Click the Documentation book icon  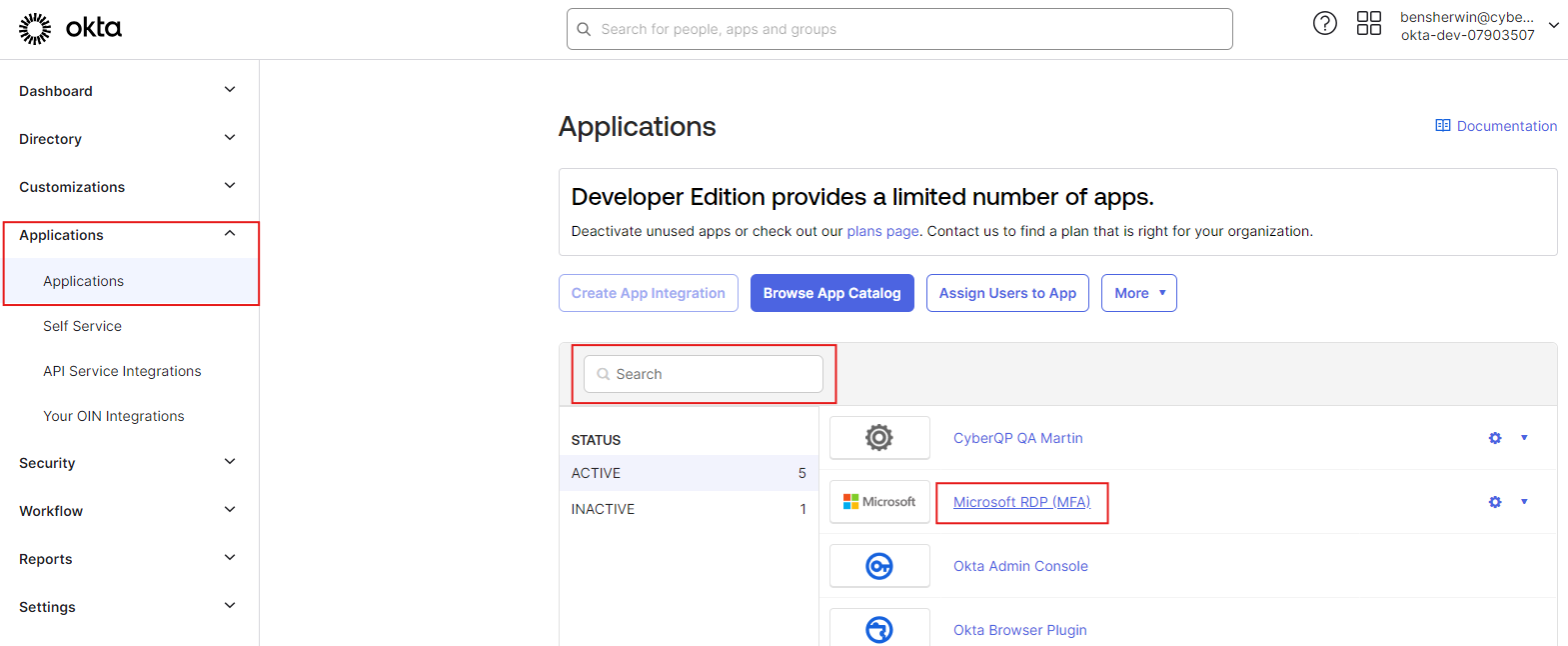pyautogui.click(x=1443, y=126)
